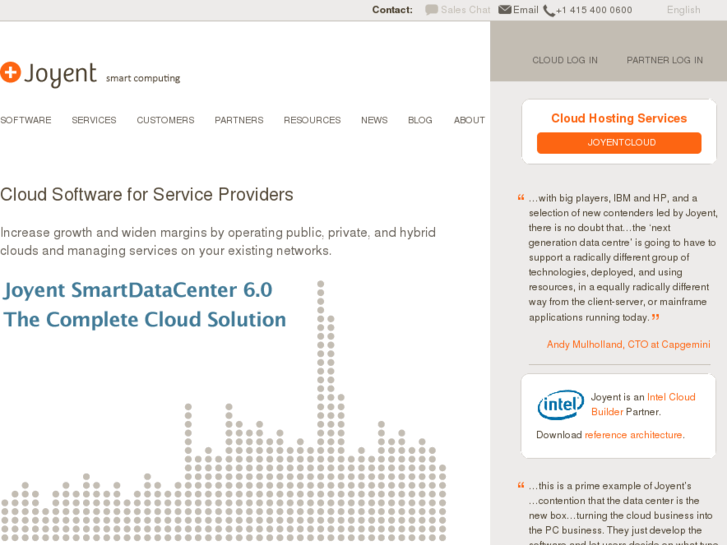Click the phone handset icon

549,11
